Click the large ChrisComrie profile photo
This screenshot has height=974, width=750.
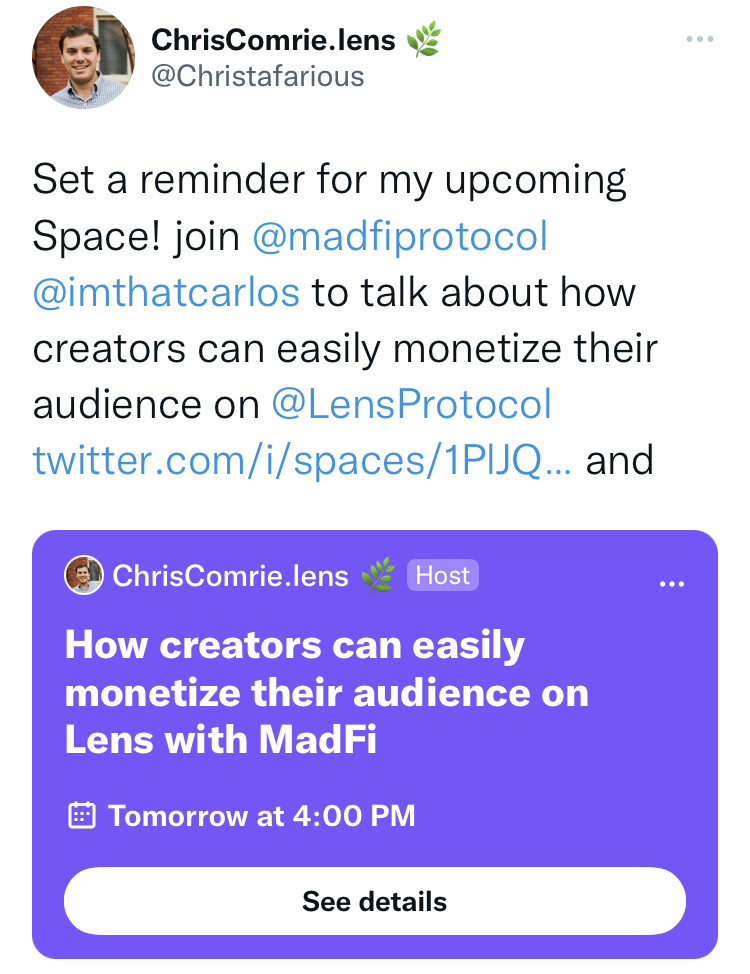coord(83,57)
